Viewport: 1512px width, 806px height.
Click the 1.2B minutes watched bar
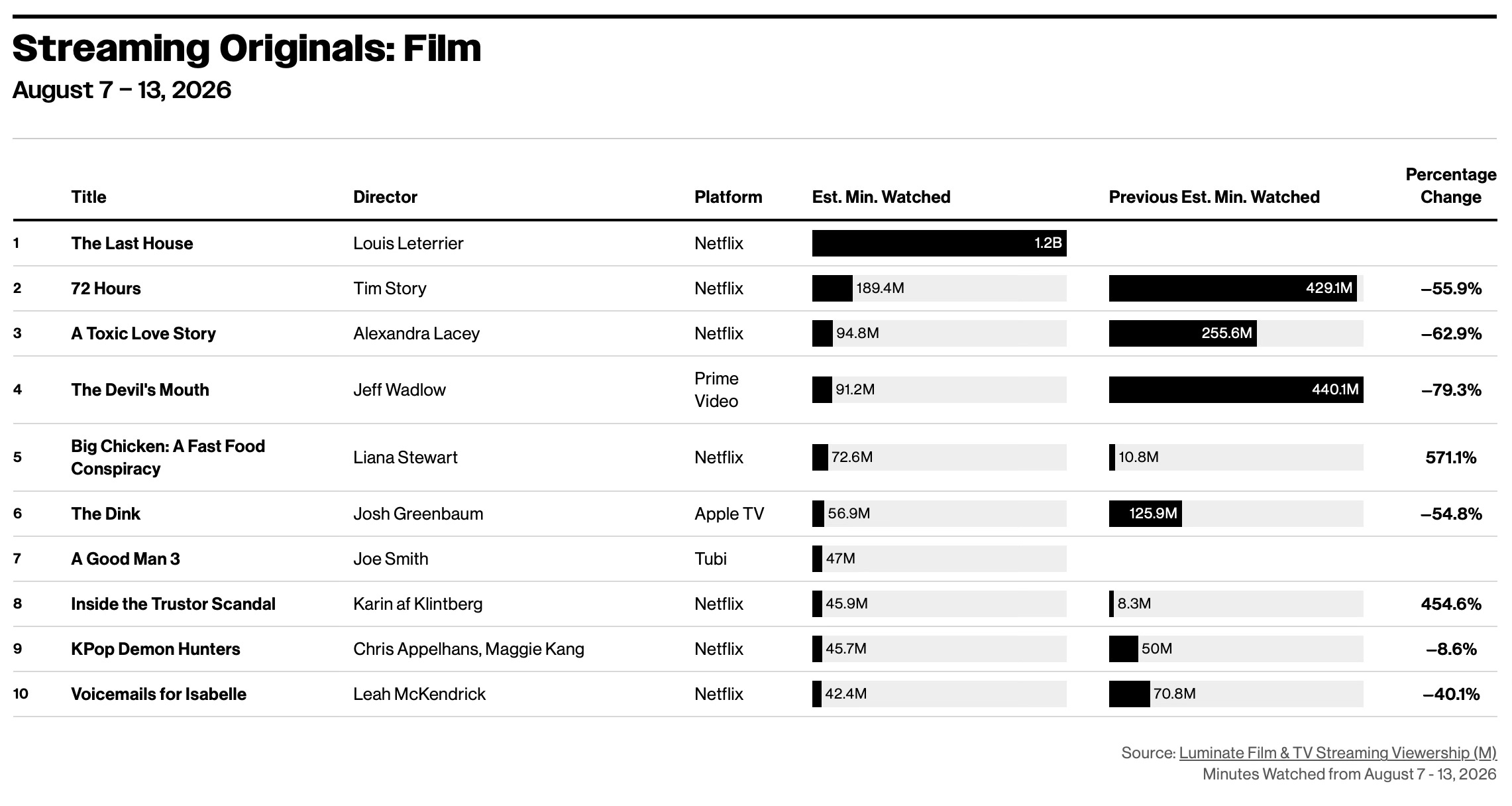pos(940,243)
